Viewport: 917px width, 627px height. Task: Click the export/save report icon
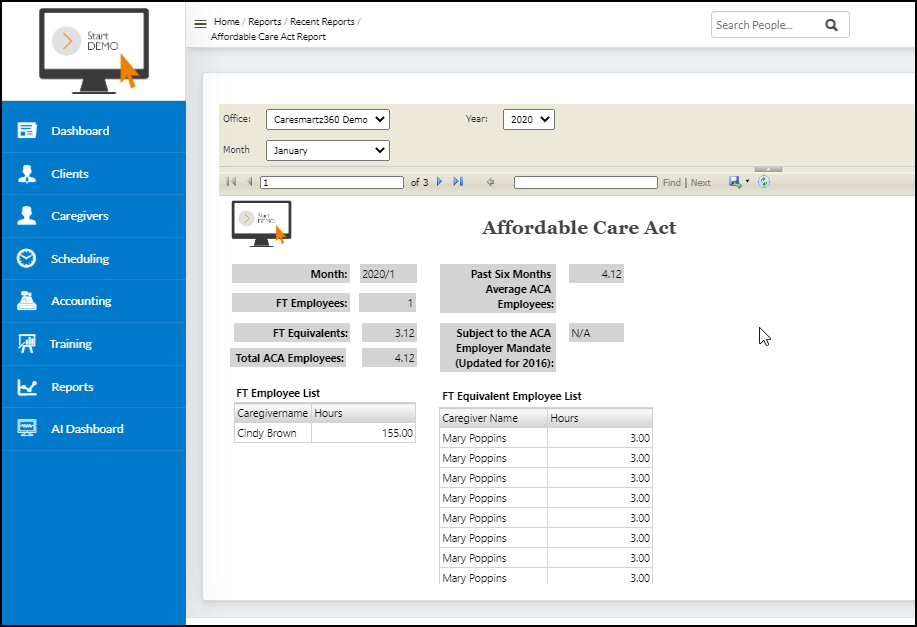coord(733,182)
